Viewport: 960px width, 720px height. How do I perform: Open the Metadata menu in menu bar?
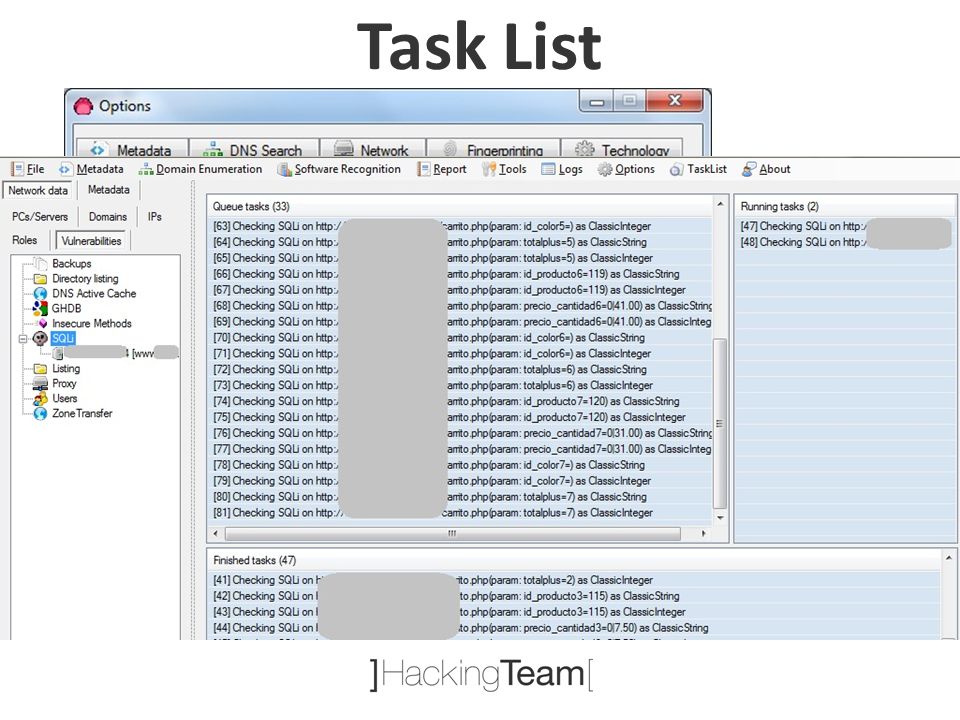click(x=92, y=169)
